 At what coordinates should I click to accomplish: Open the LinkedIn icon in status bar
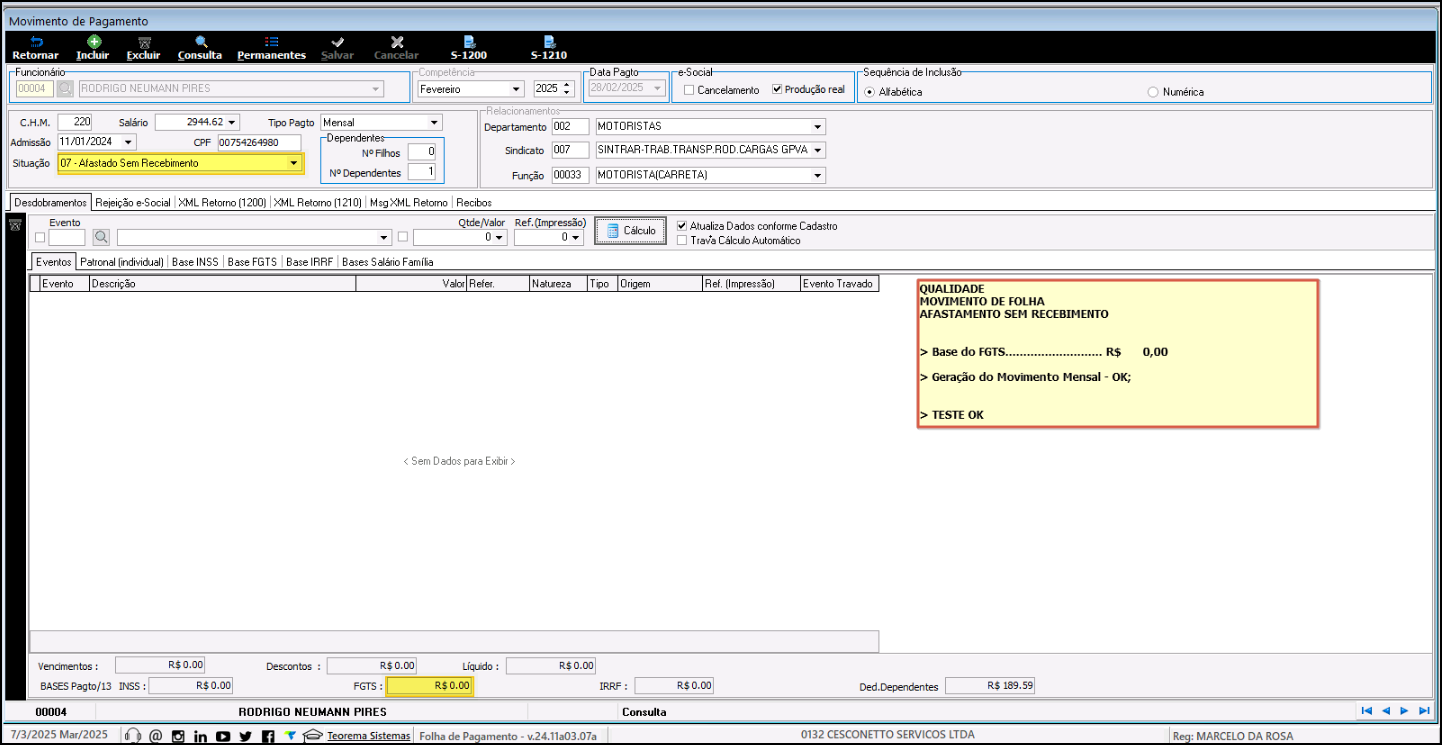tap(200, 736)
